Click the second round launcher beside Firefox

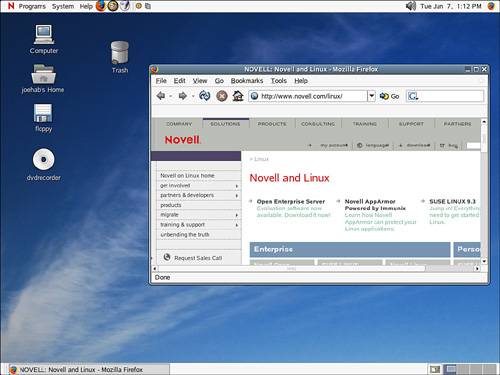(x=113, y=6)
